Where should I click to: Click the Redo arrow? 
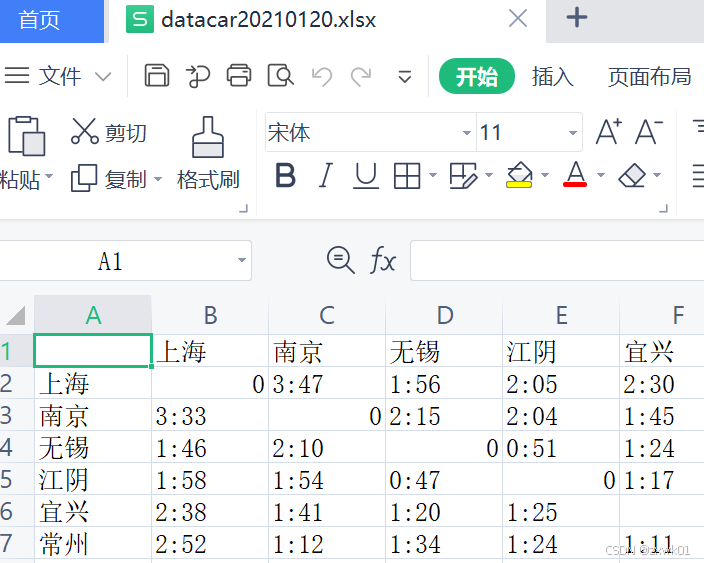pyautogui.click(x=361, y=76)
